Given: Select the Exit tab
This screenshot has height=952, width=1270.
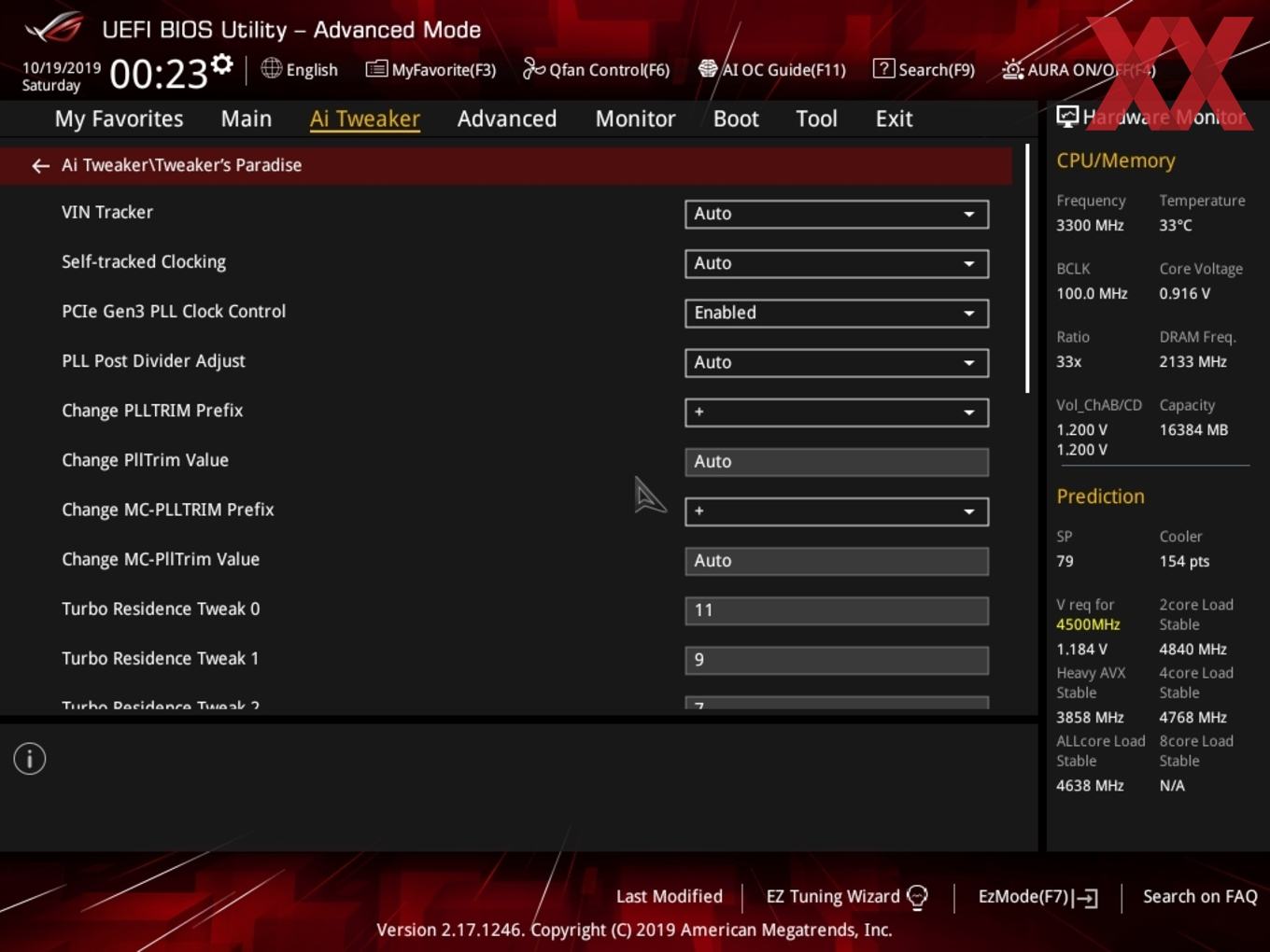Looking at the screenshot, I should pos(894,119).
